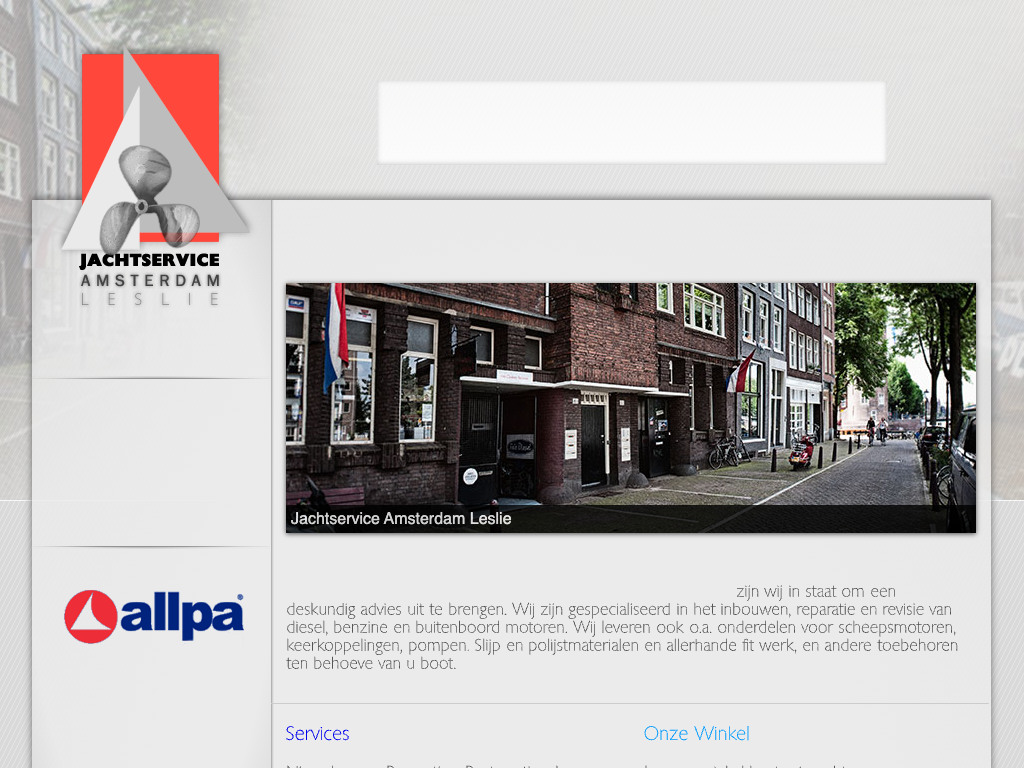This screenshot has width=1024, height=768.
Task: Click the cyclists riding down the street
Action: pyautogui.click(x=876, y=430)
